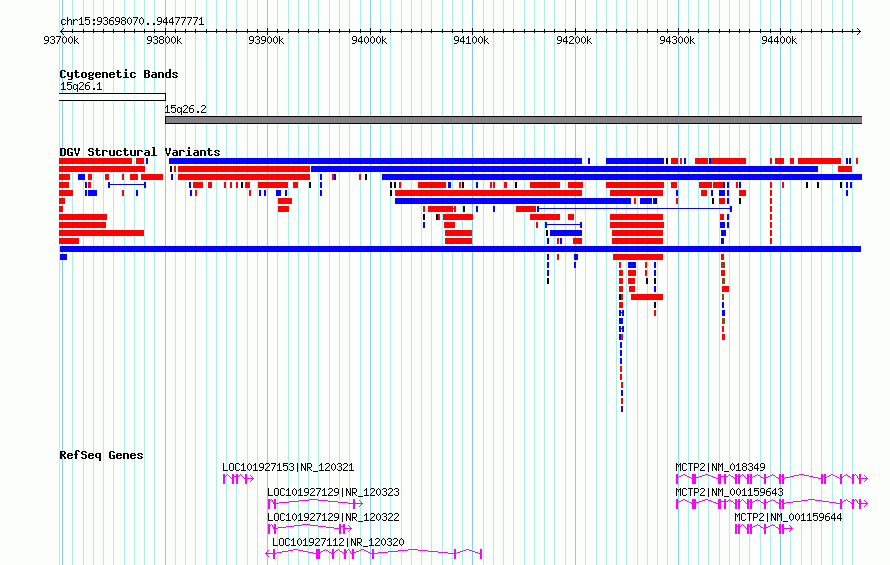
Task: Select the 94300k ruler tick label
Action: point(677,40)
